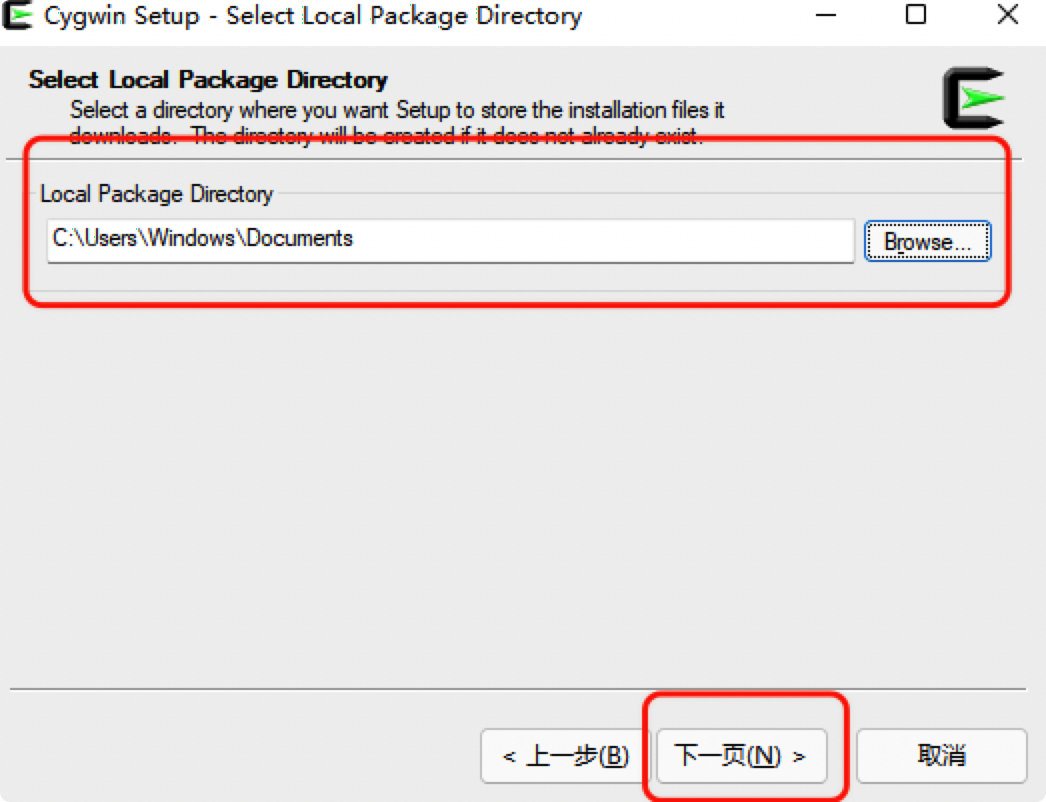Click the separator line above the navigation buttons

520,688
